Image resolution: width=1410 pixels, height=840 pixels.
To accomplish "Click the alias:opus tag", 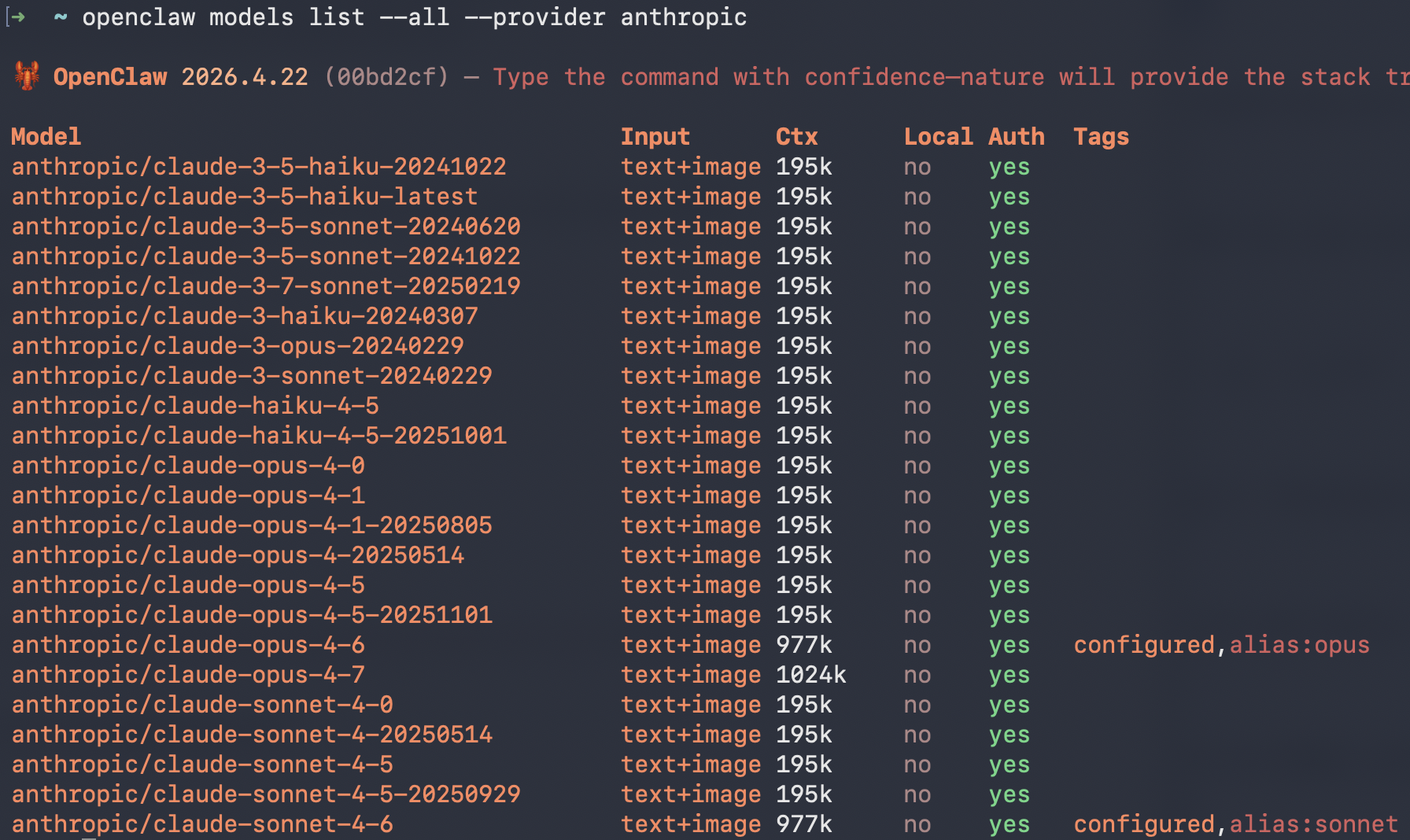I will (1299, 645).
